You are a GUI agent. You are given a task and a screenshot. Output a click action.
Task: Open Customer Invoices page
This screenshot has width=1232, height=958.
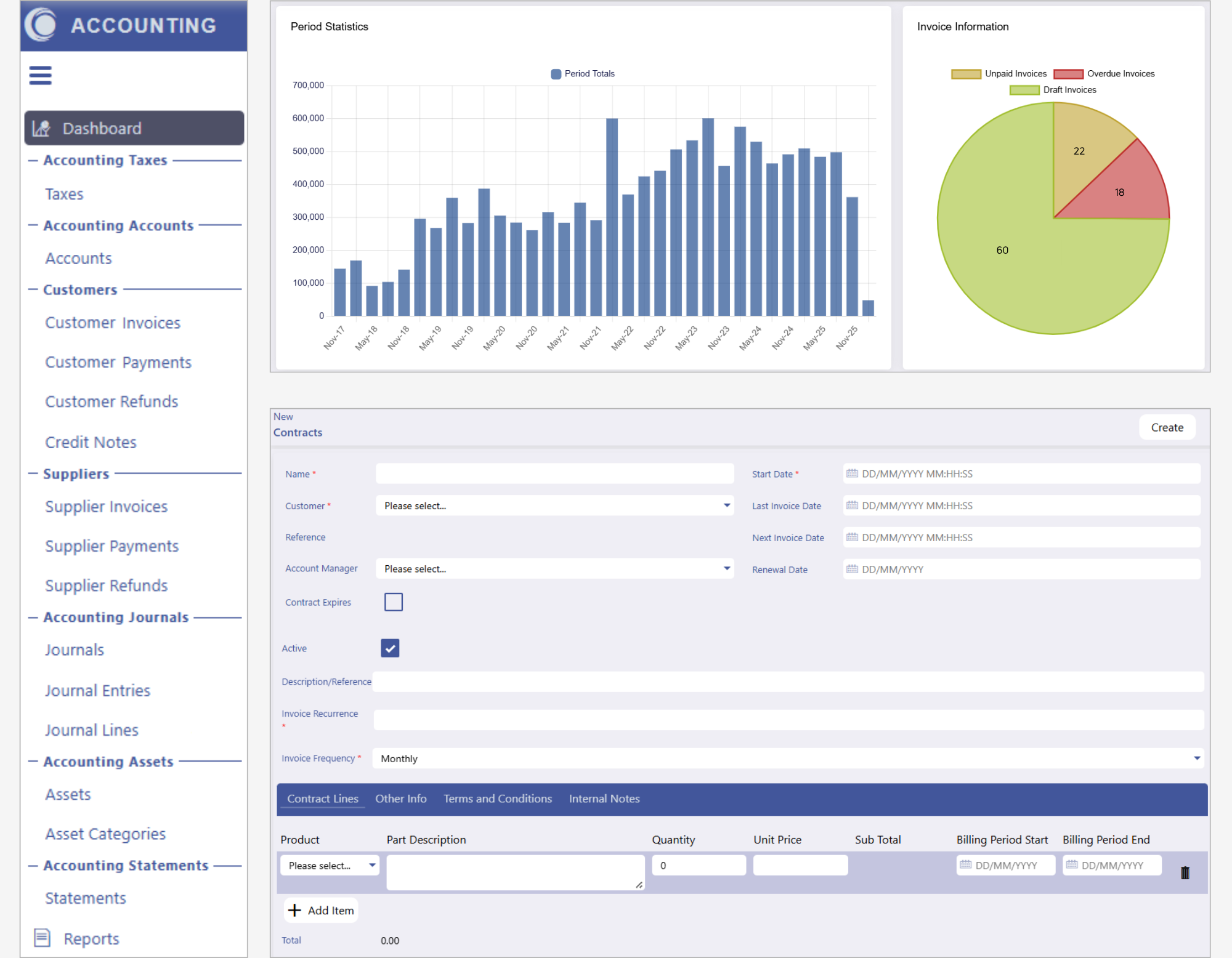(113, 323)
